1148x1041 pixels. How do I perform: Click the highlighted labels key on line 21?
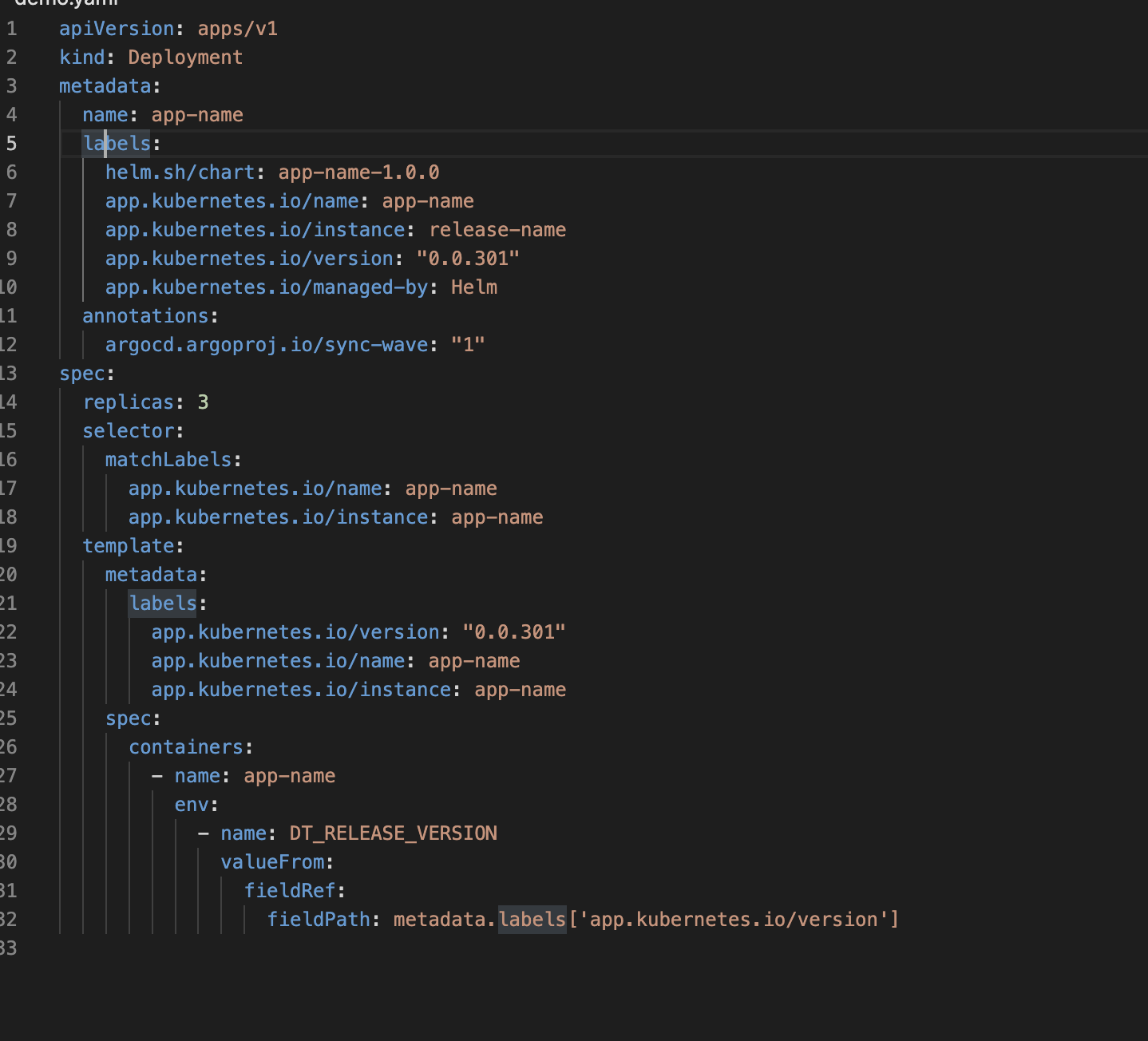(x=162, y=603)
